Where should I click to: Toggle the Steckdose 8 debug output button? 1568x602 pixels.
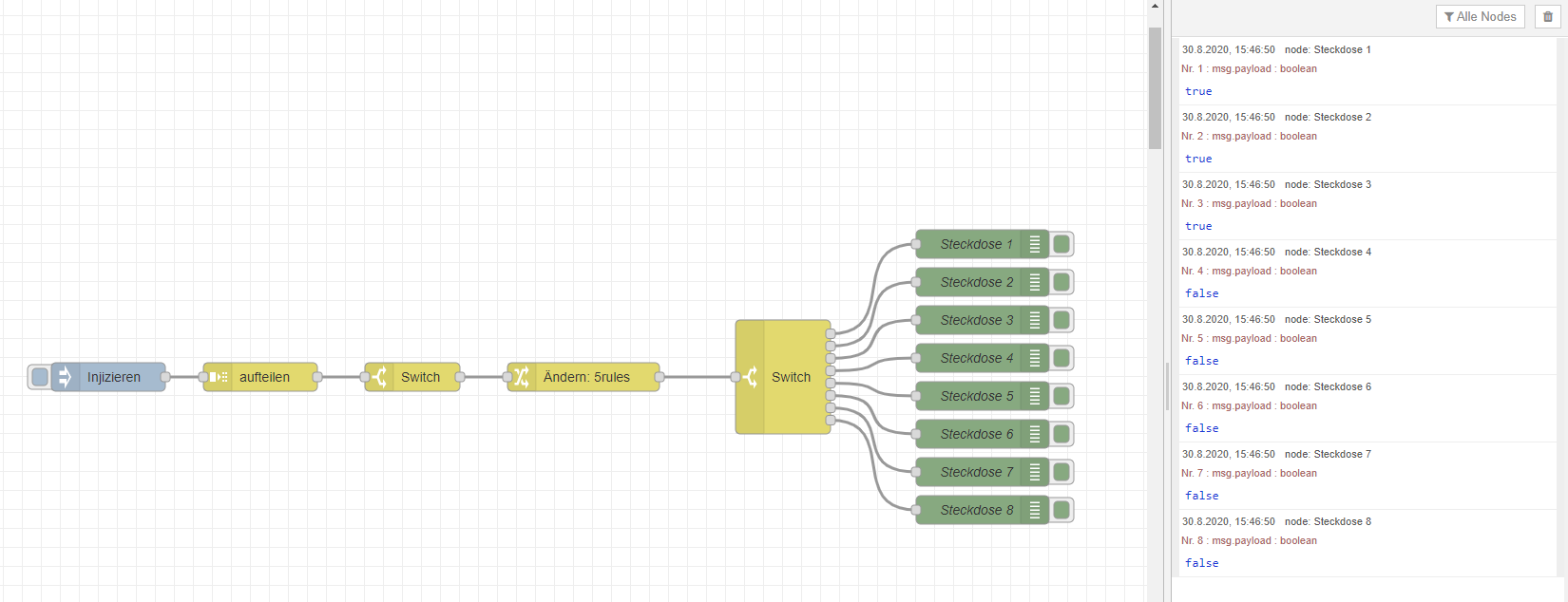pyautogui.click(x=1061, y=510)
